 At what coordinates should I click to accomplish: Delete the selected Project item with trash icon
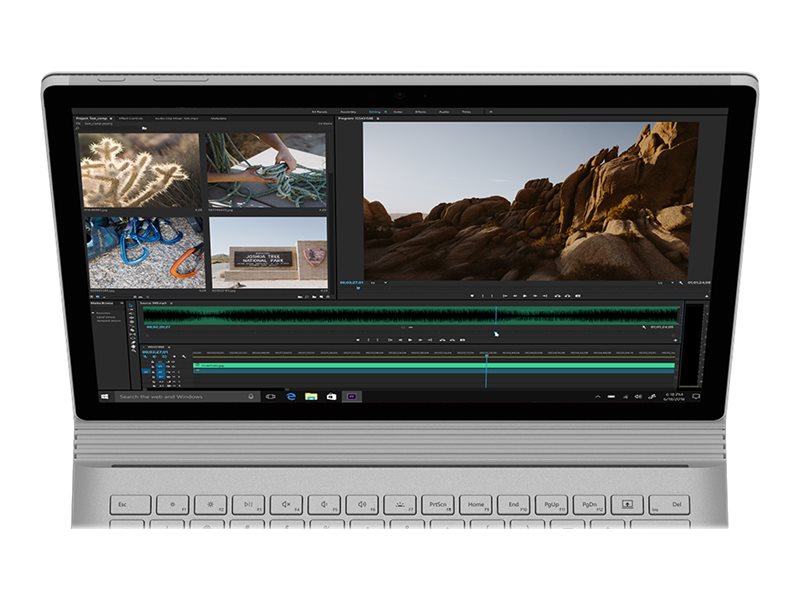pyautogui.click(x=328, y=297)
